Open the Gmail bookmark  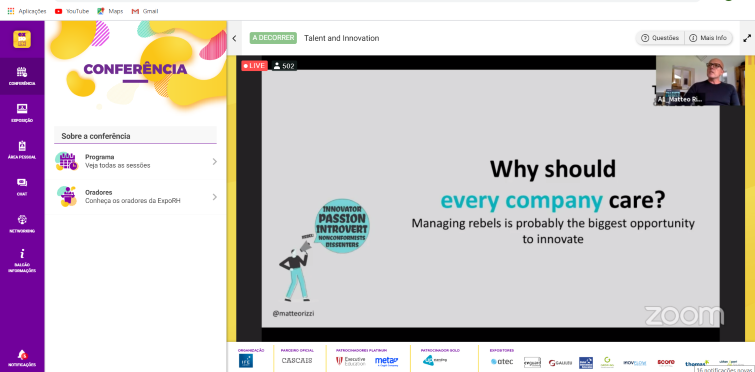click(145, 11)
